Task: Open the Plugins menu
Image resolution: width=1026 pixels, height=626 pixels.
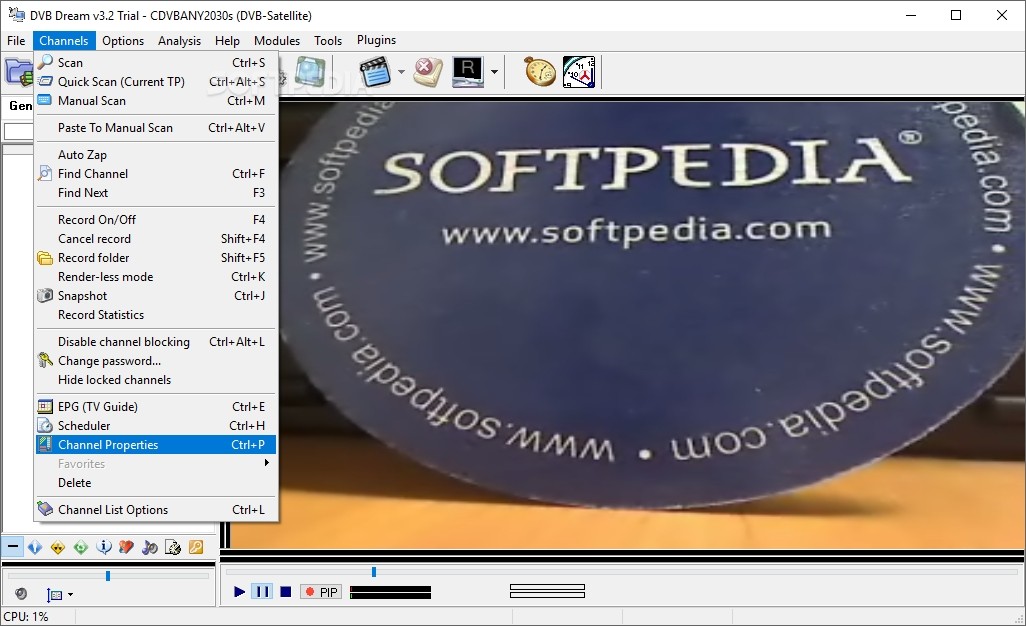Action: click(x=376, y=40)
